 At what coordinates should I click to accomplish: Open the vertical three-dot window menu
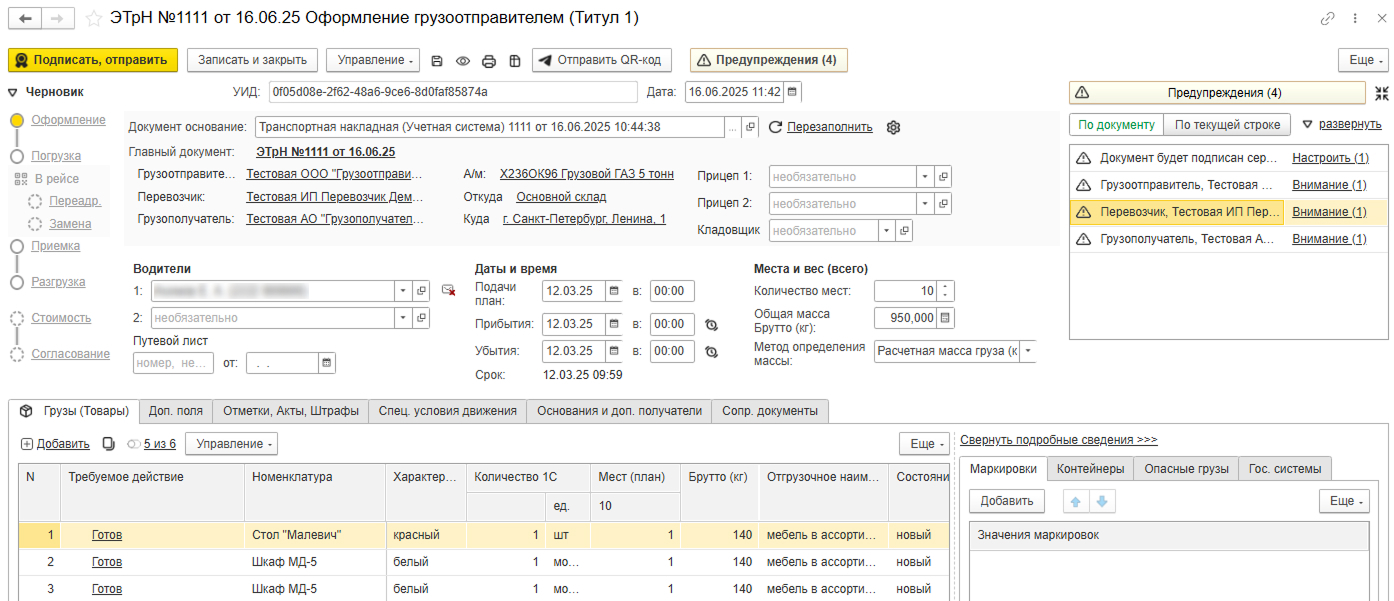tap(1354, 19)
